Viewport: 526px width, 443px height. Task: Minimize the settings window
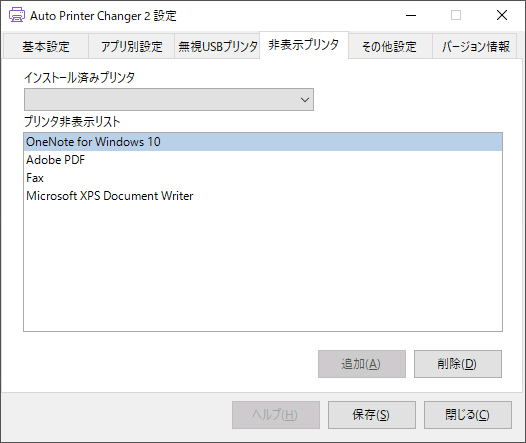coord(411,15)
